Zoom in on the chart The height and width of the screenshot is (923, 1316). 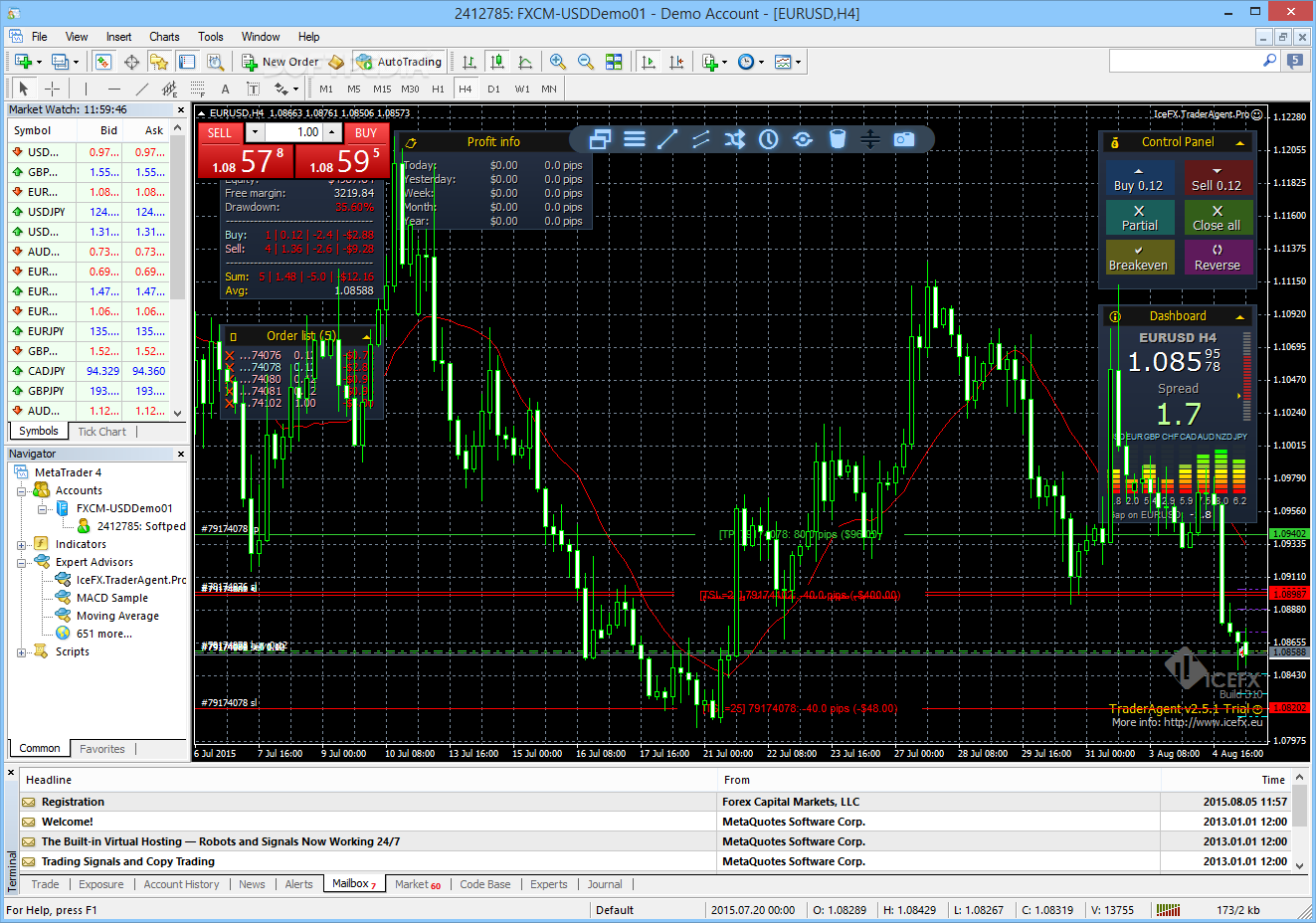(x=558, y=62)
